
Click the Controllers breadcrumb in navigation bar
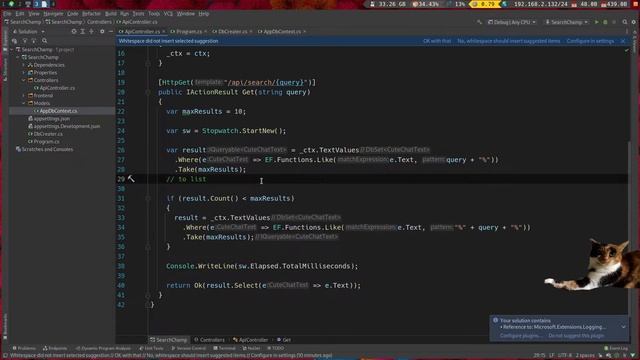tap(99, 22)
